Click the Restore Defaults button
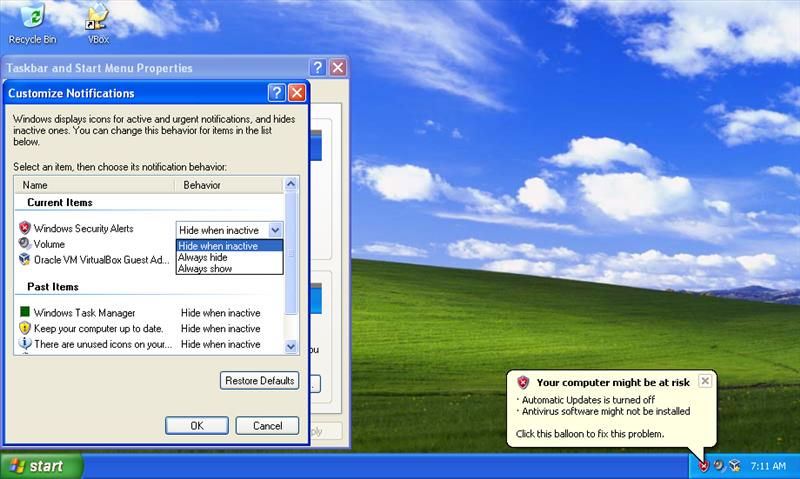Image resolution: width=800 pixels, height=479 pixels. coord(260,381)
